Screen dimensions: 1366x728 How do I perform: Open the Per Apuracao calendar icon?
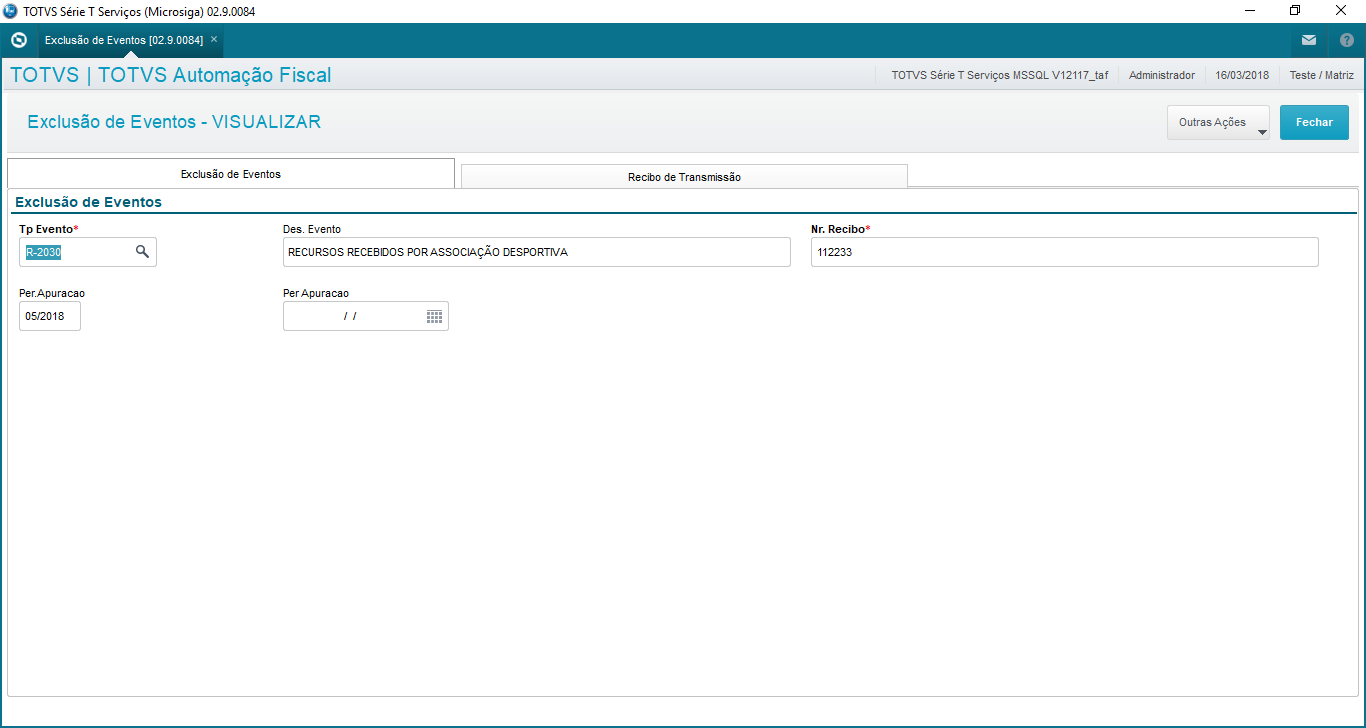[x=434, y=316]
